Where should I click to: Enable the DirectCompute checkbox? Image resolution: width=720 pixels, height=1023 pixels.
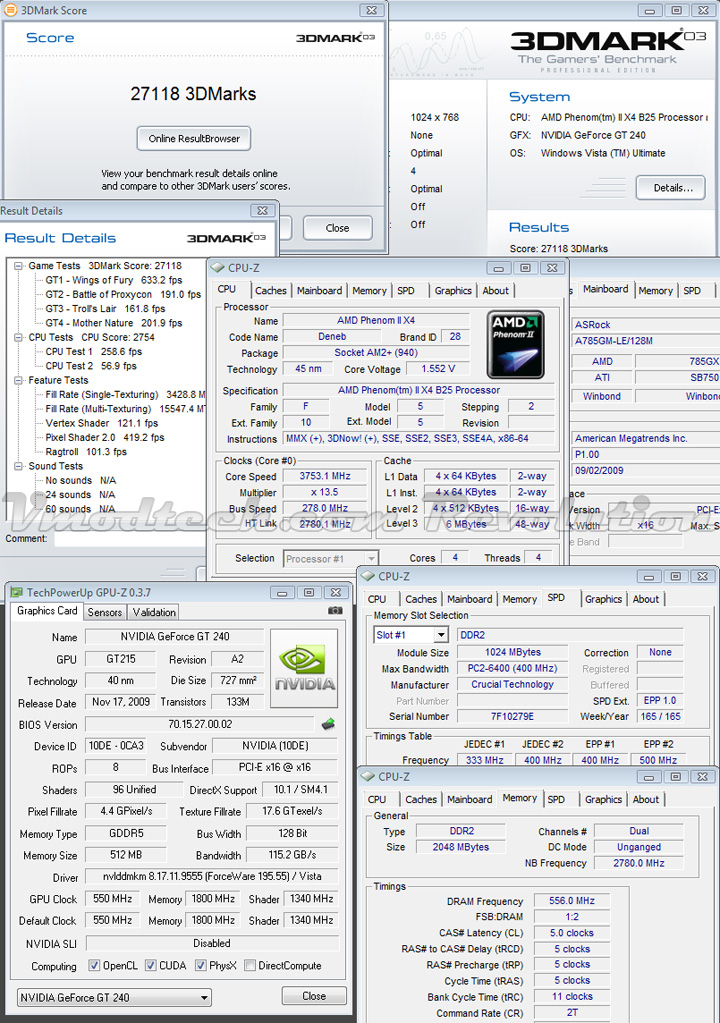247,966
